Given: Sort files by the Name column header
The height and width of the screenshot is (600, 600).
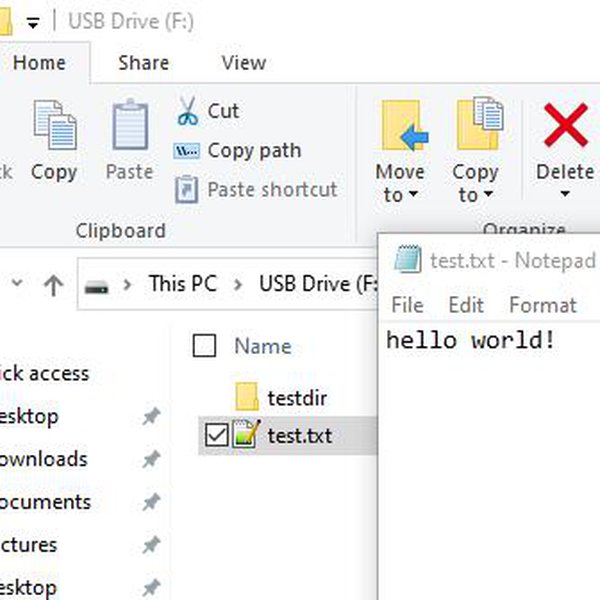Looking at the screenshot, I should pyautogui.click(x=262, y=346).
